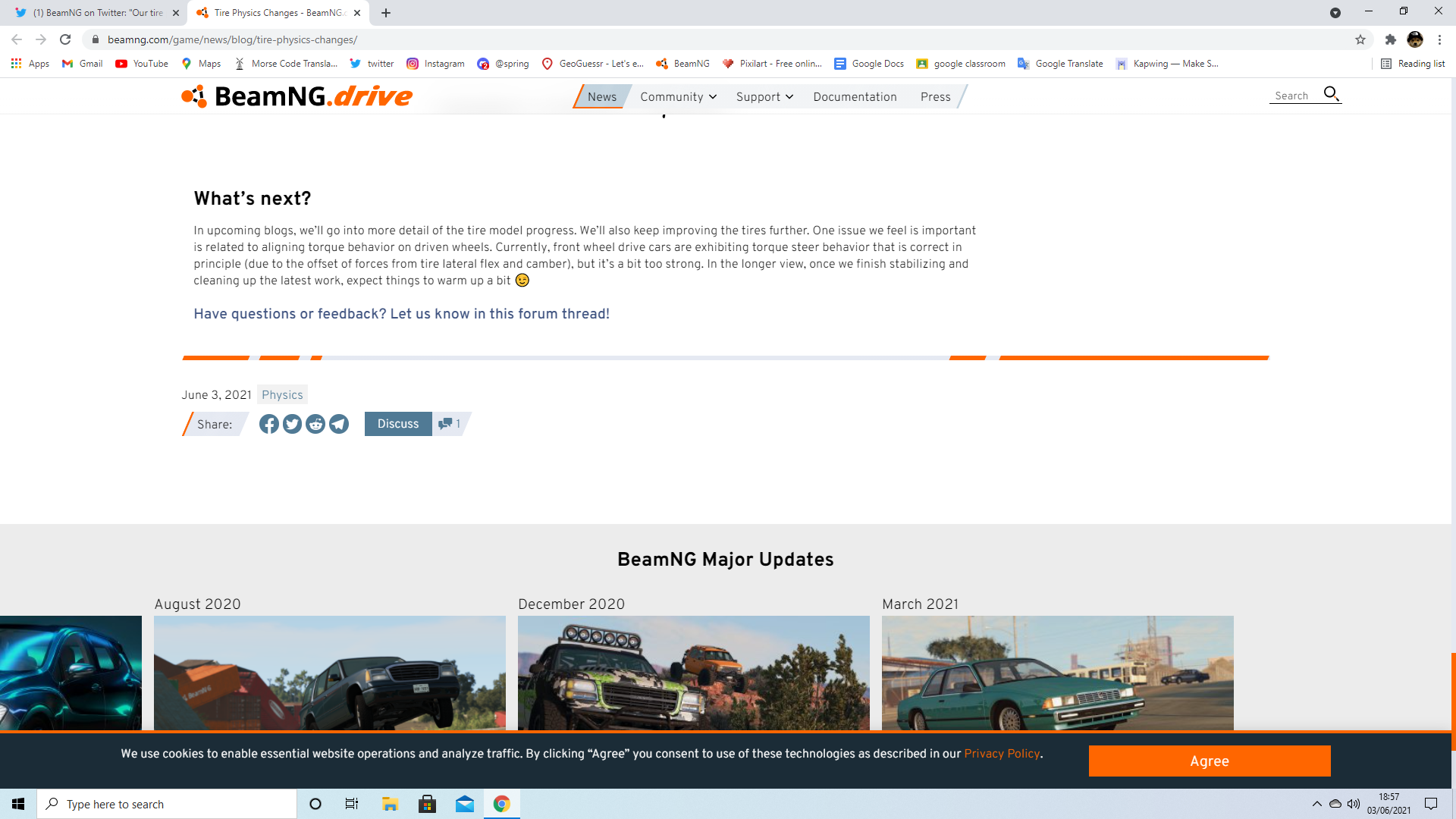Click the site search magnifier icon

click(1332, 94)
